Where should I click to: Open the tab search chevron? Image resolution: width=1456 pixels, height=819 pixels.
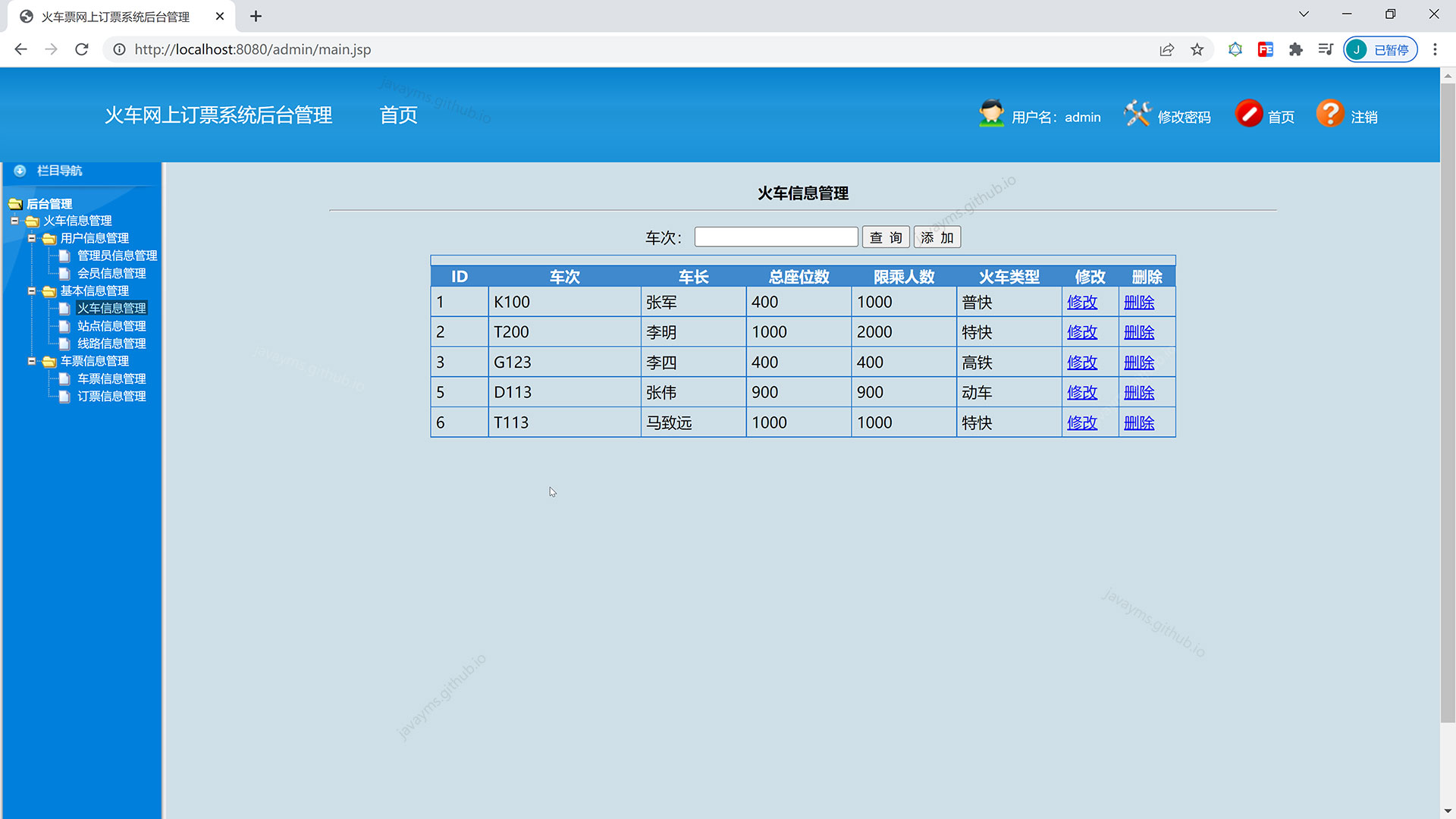pyautogui.click(x=1304, y=14)
